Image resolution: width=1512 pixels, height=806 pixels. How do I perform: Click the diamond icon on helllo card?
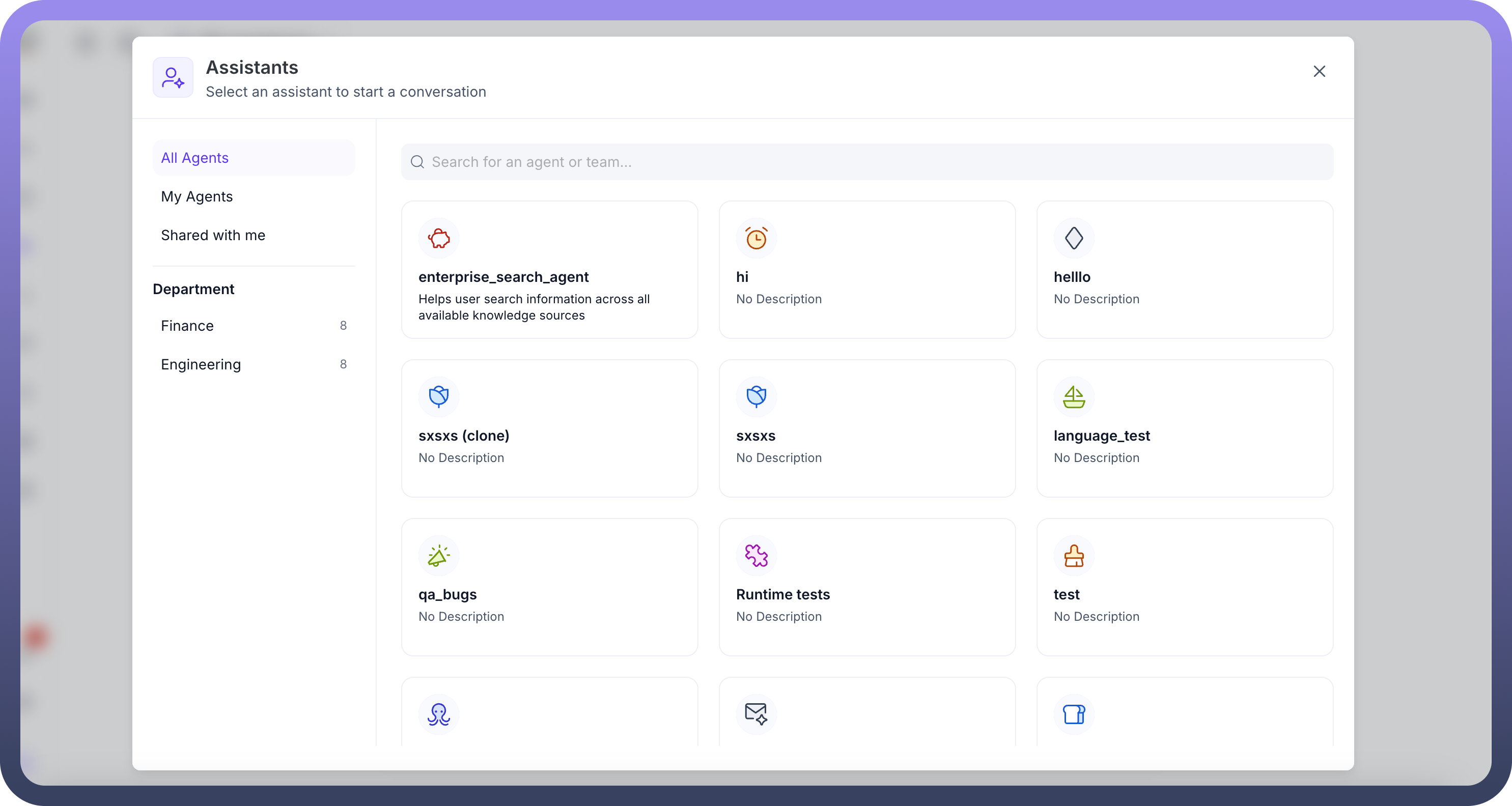pos(1074,238)
